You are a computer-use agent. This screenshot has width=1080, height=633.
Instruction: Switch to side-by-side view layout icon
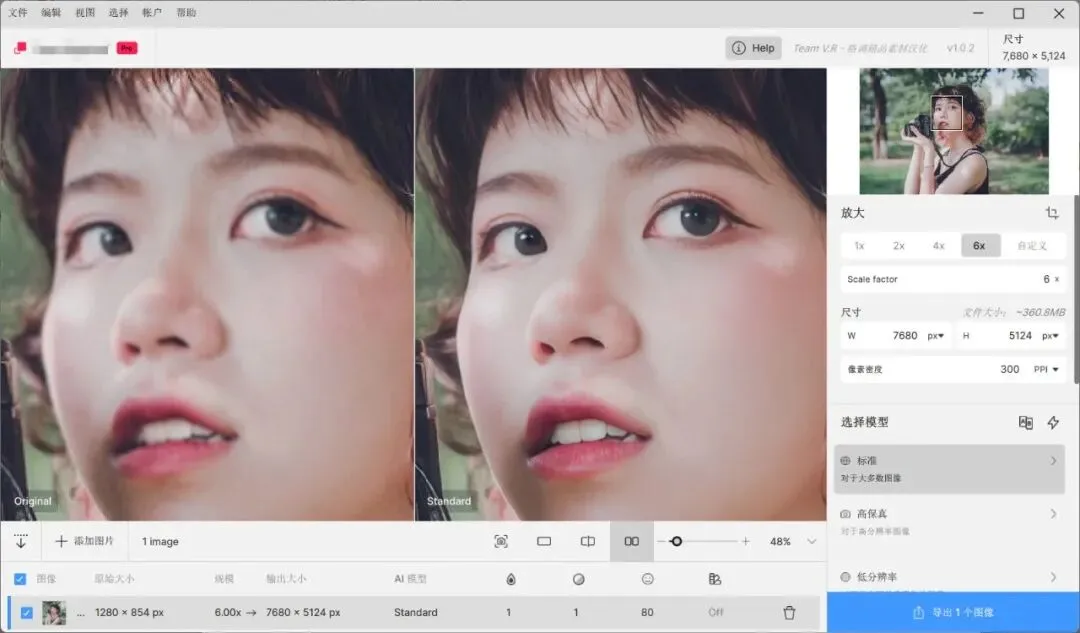click(632, 541)
